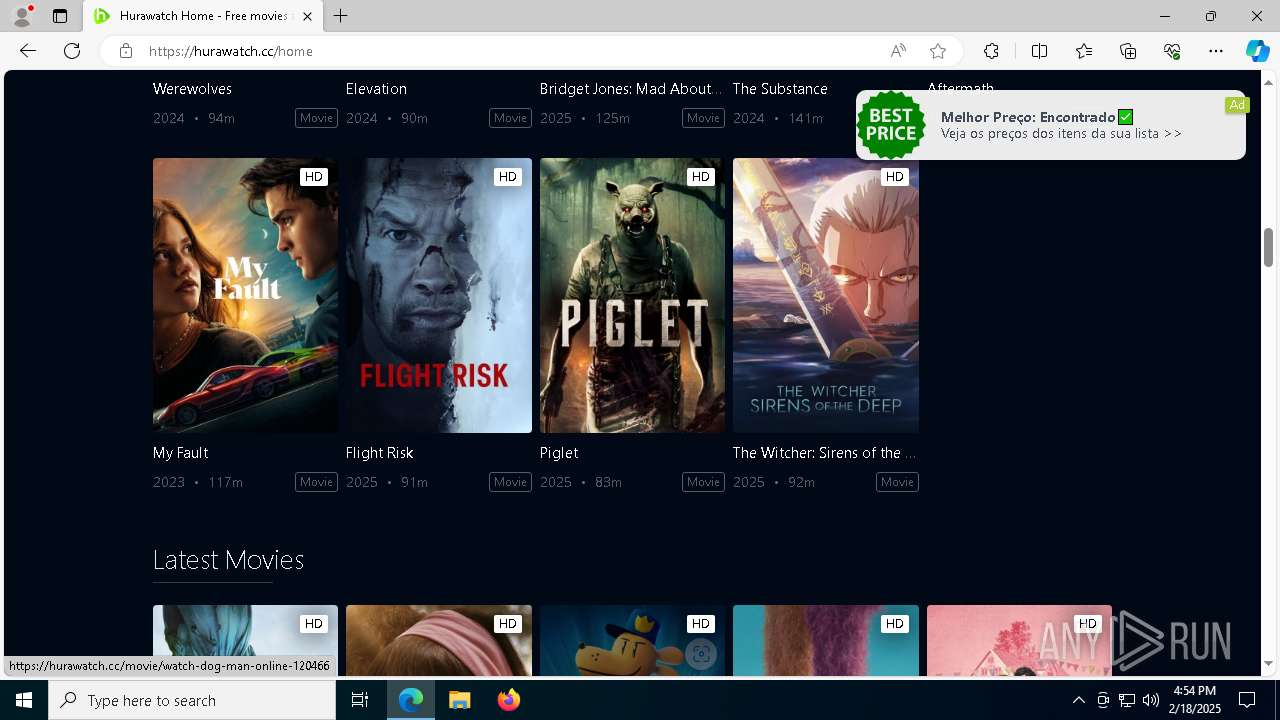Click the Movie badge under Elevation
This screenshot has height=720, width=1280.
(x=510, y=118)
